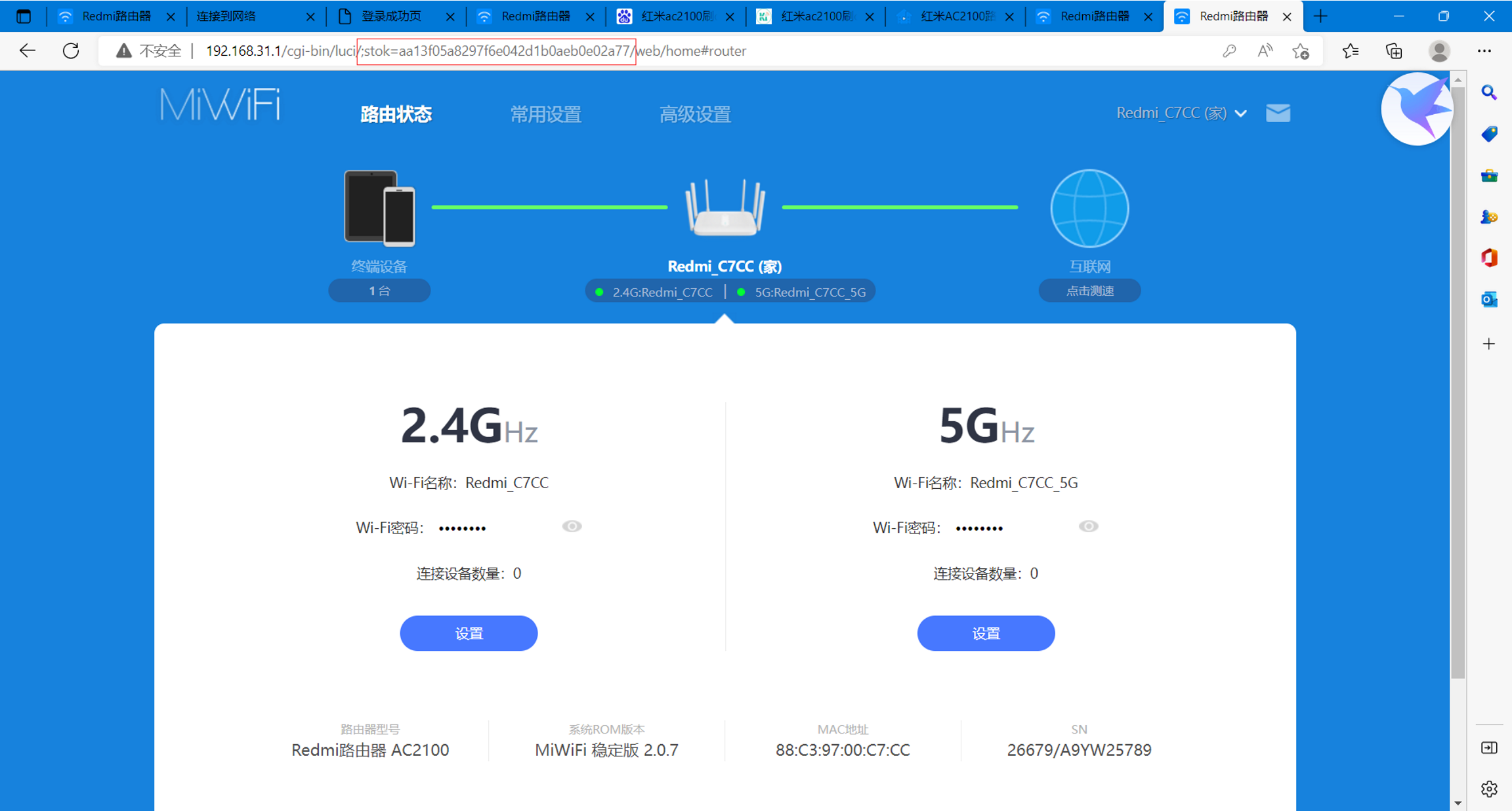Viewport: 1512px width, 811px height.
Task: Click the browser refresh icon
Action: pyautogui.click(x=71, y=51)
